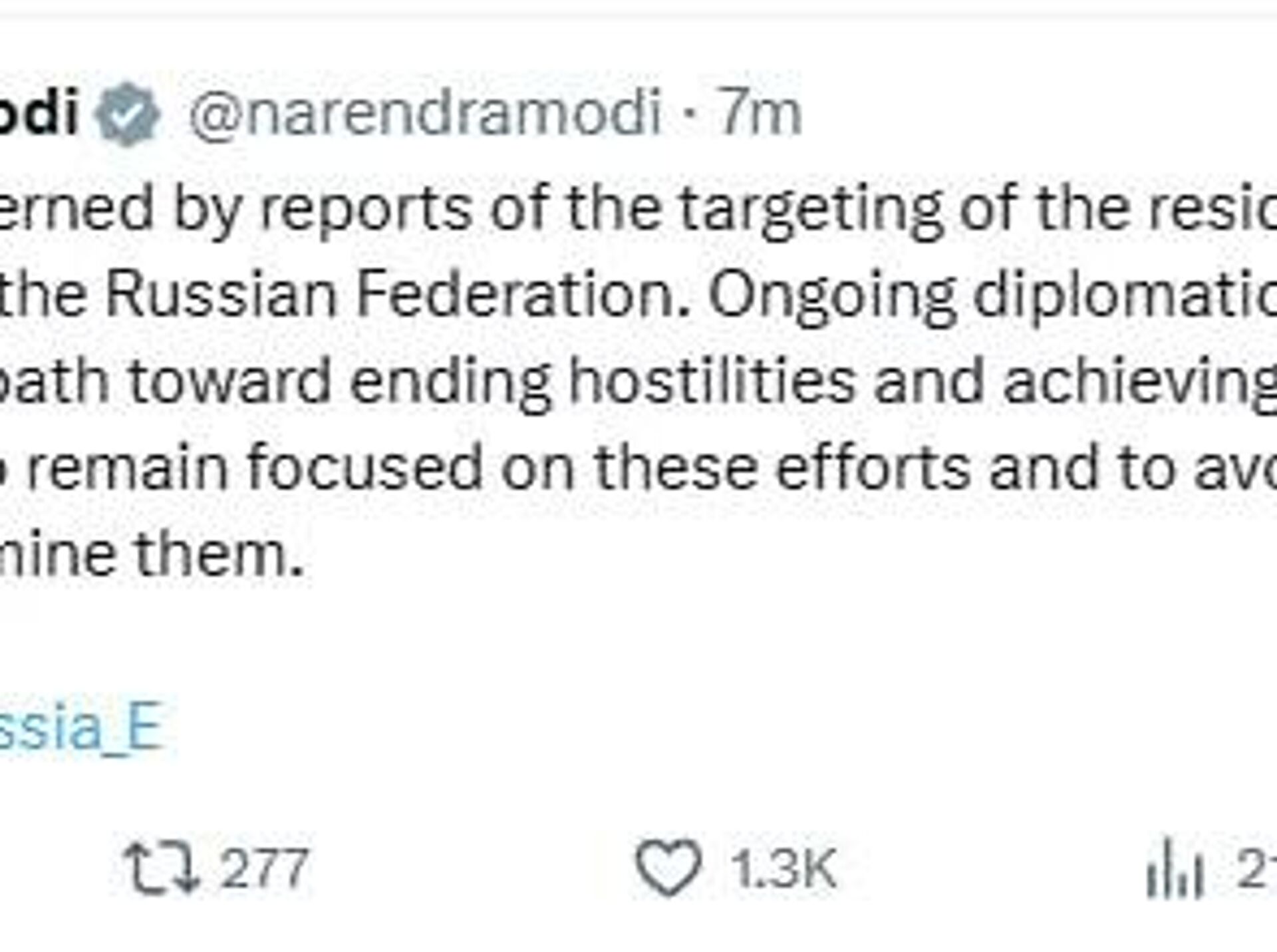Click the partially visible views count number
This screenshot has height=952, width=1277.
pyautogui.click(x=1256, y=868)
